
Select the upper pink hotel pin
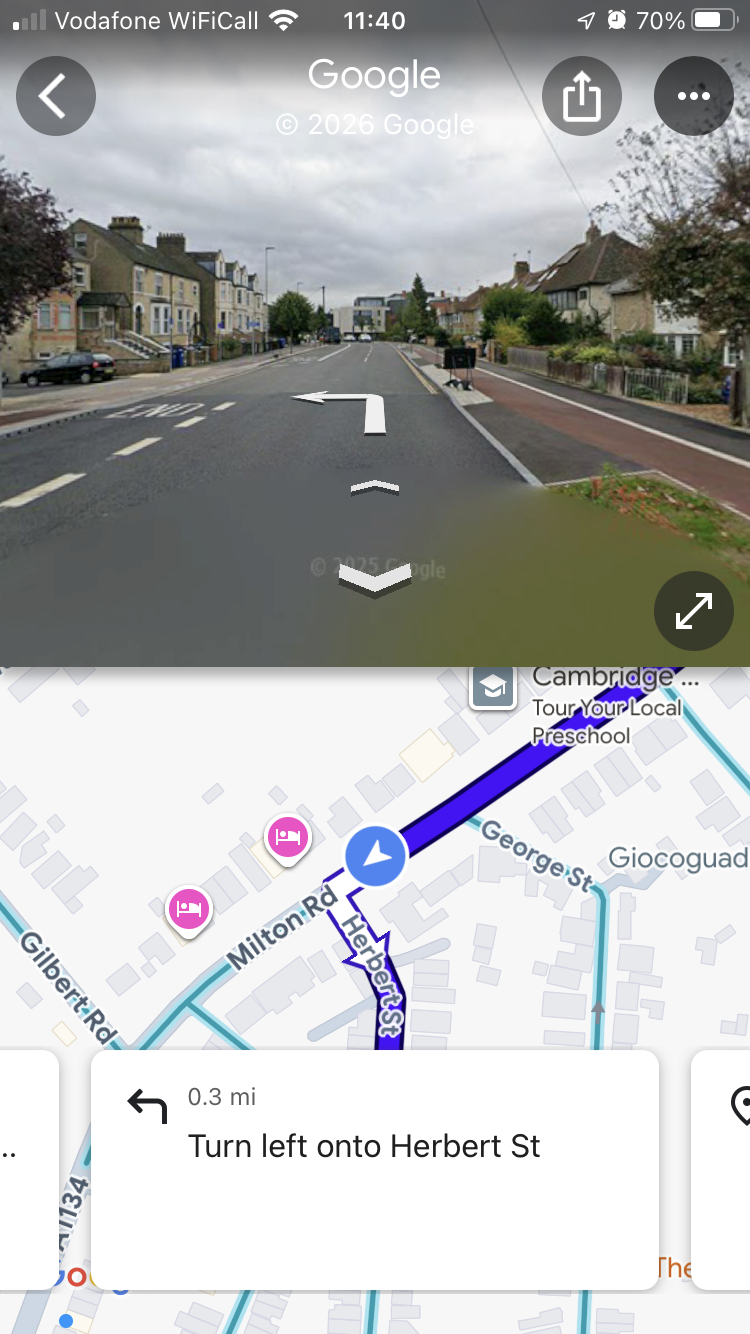pos(287,838)
